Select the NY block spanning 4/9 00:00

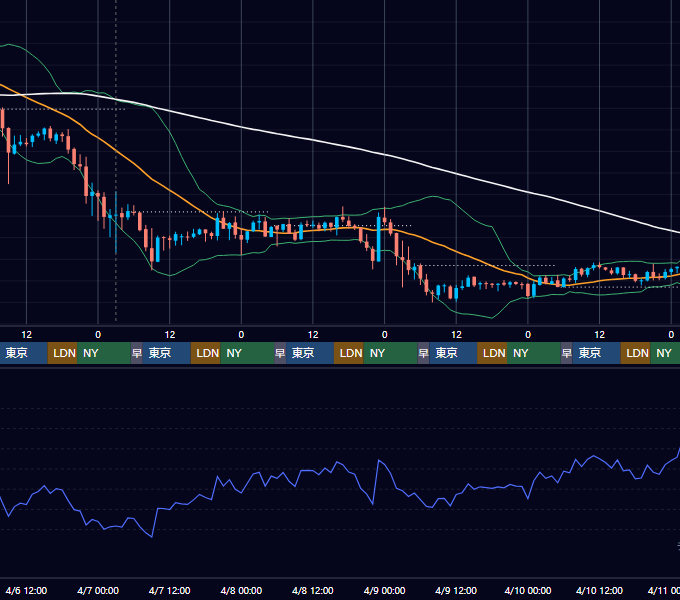pos(390,353)
